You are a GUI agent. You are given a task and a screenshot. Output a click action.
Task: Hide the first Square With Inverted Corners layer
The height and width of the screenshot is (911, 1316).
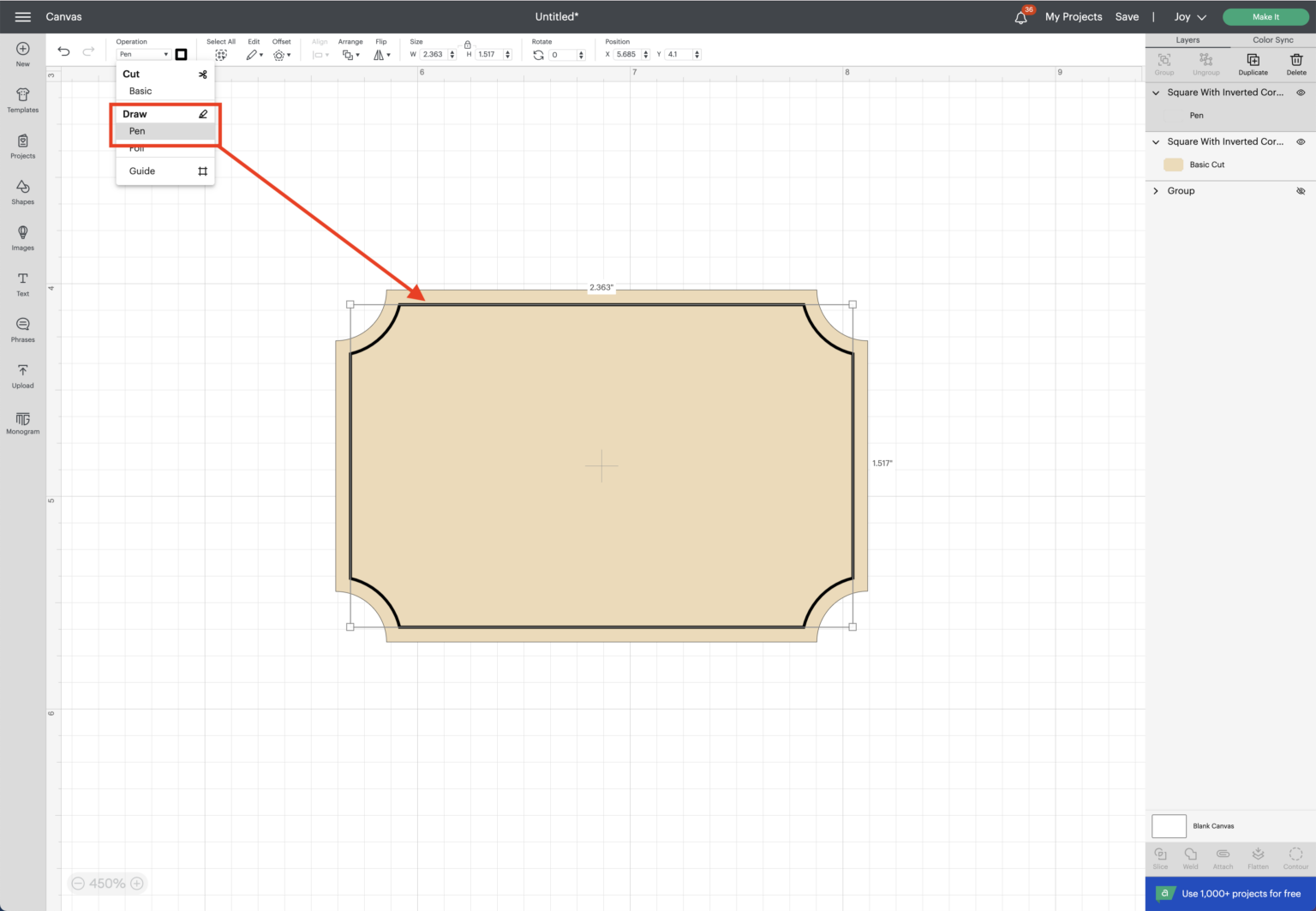[1301, 93]
